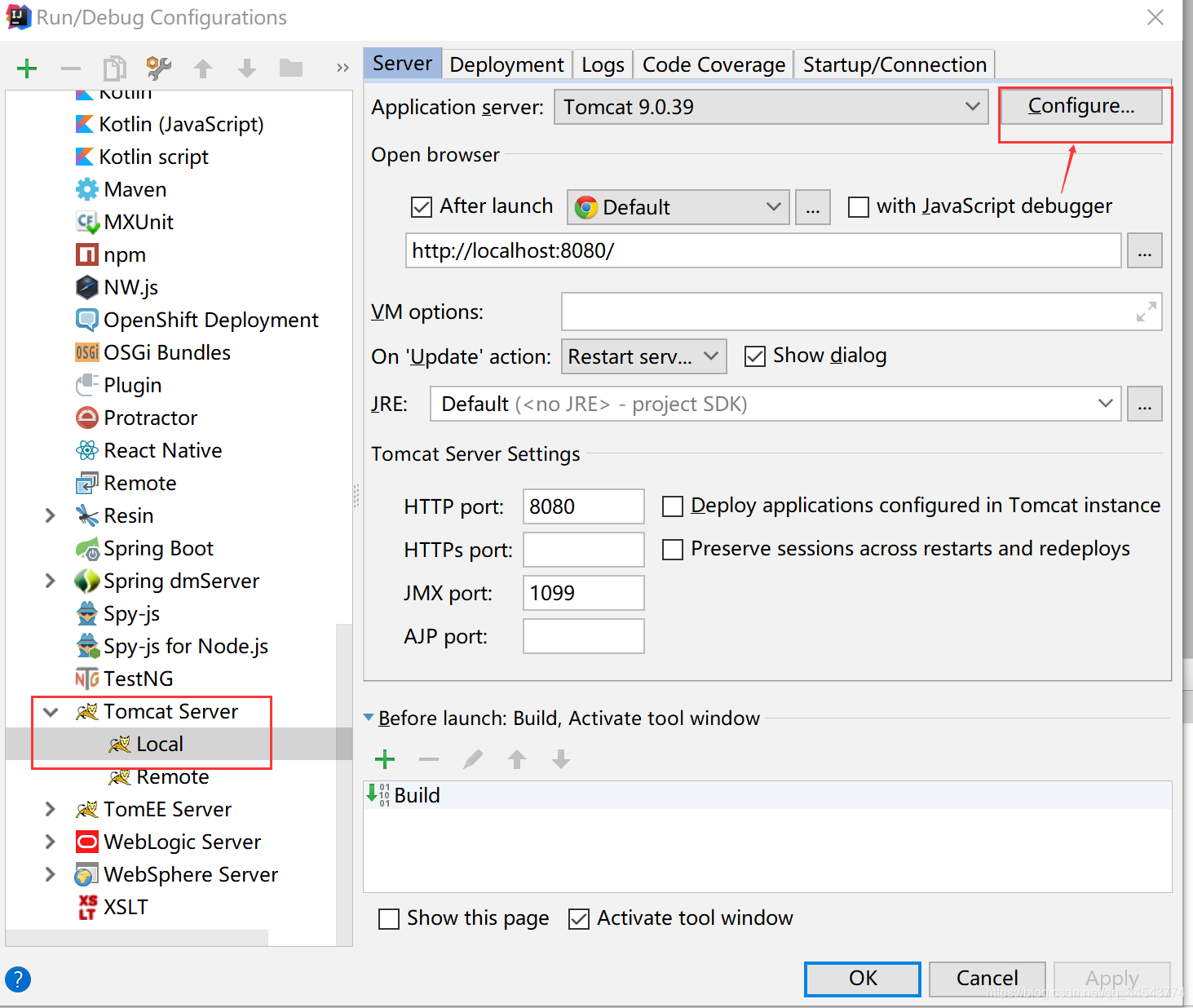The height and width of the screenshot is (1008, 1193).
Task: Select Tomcat Server Remote configuration
Action: (158, 776)
